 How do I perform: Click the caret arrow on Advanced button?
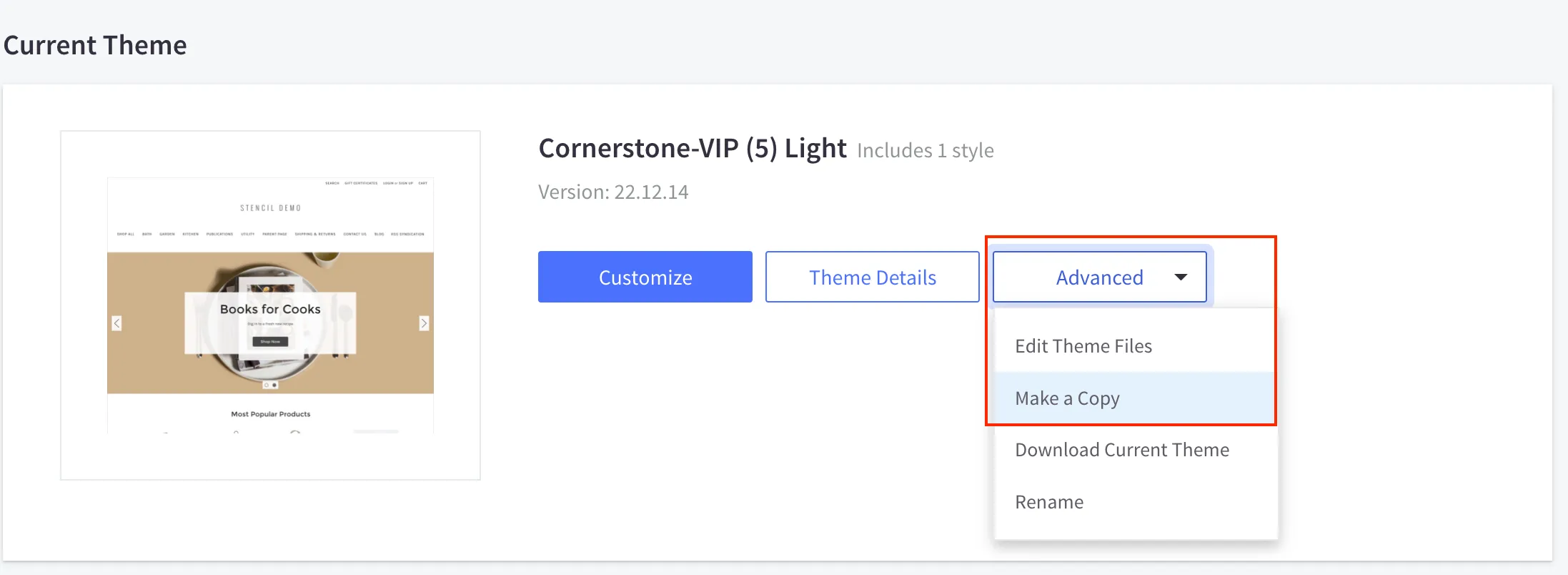pyautogui.click(x=1182, y=277)
